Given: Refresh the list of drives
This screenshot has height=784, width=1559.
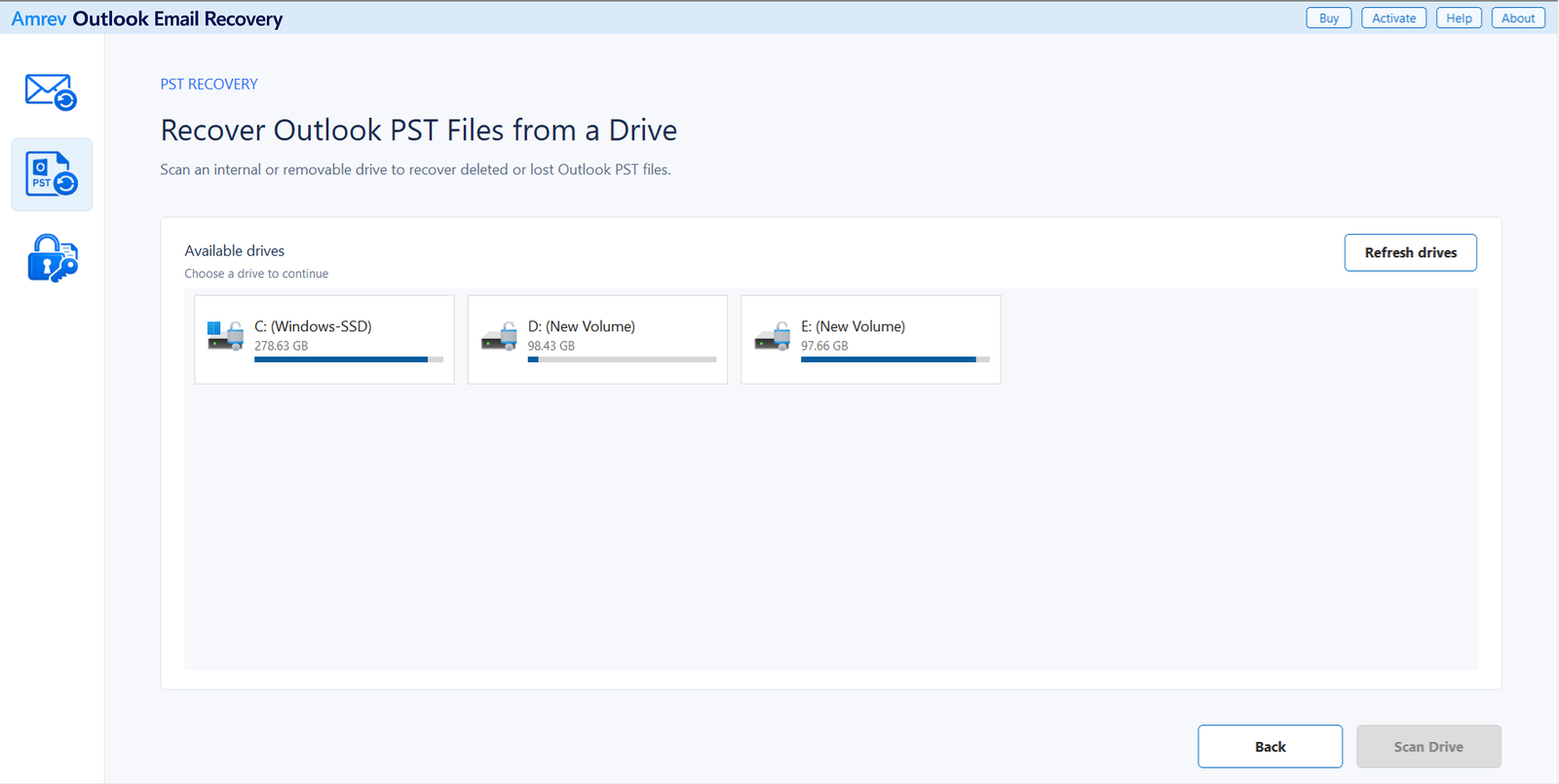Looking at the screenshot, I should click(x=1411, y=252).
